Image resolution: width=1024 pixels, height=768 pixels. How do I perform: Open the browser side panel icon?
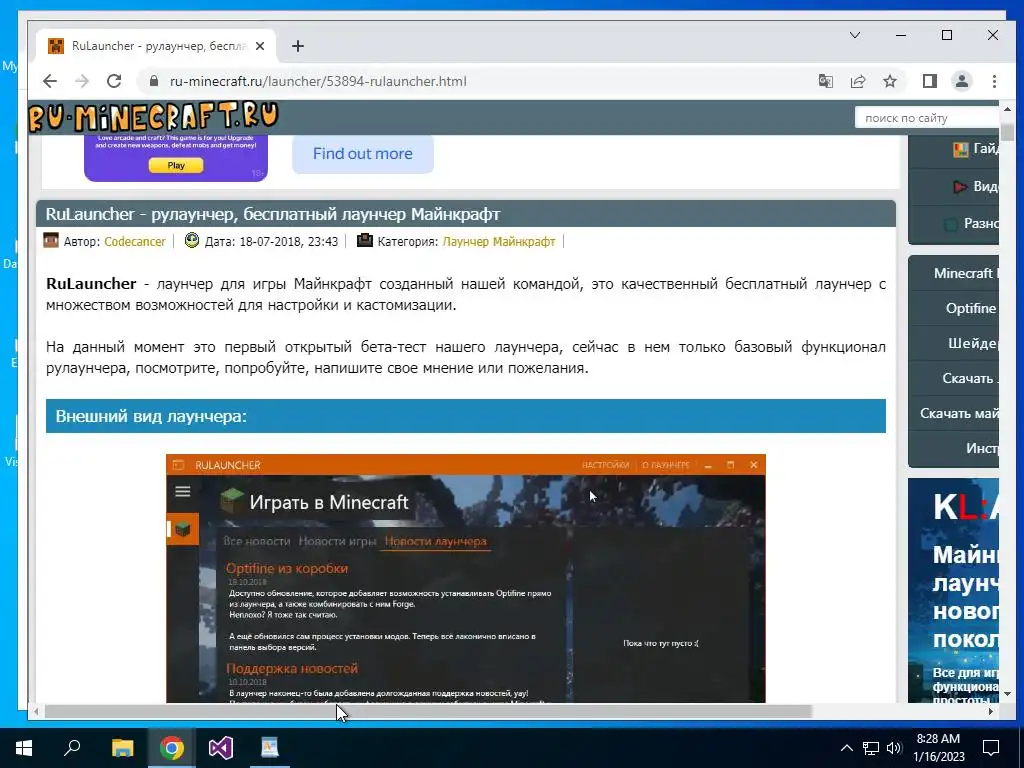[x=929, y=81]
